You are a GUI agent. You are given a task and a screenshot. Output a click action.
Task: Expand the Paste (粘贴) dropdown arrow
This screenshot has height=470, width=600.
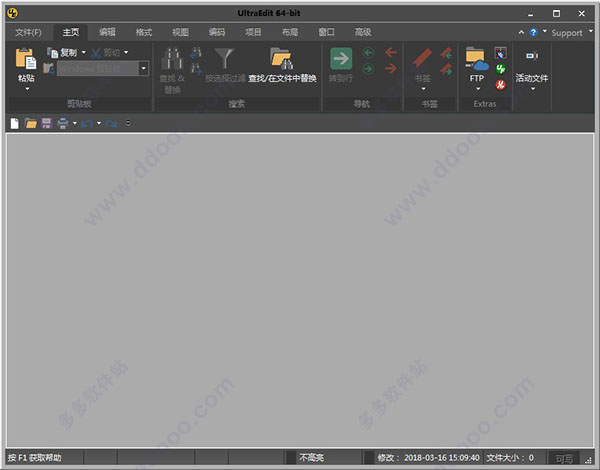[27, 89]
